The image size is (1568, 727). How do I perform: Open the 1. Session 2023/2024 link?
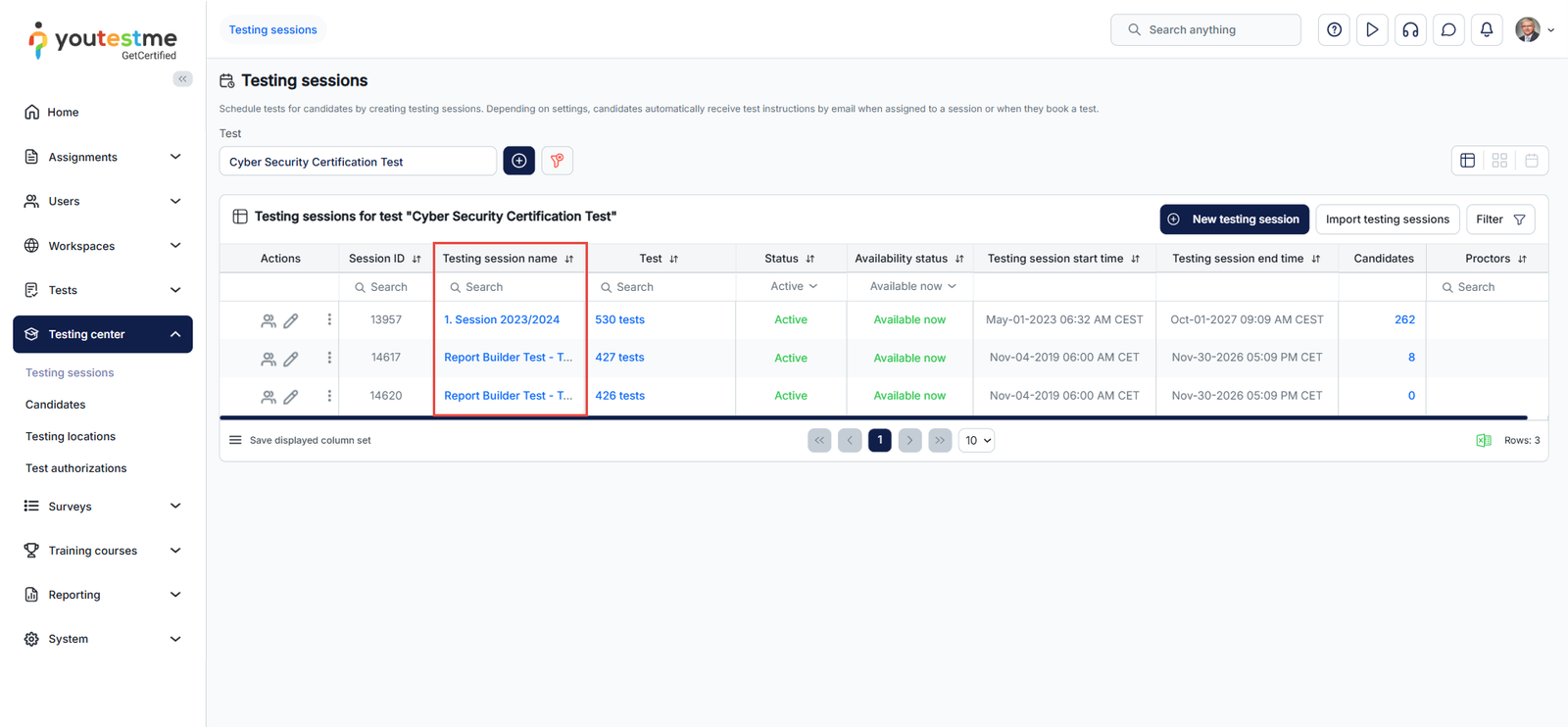[502, 319]
